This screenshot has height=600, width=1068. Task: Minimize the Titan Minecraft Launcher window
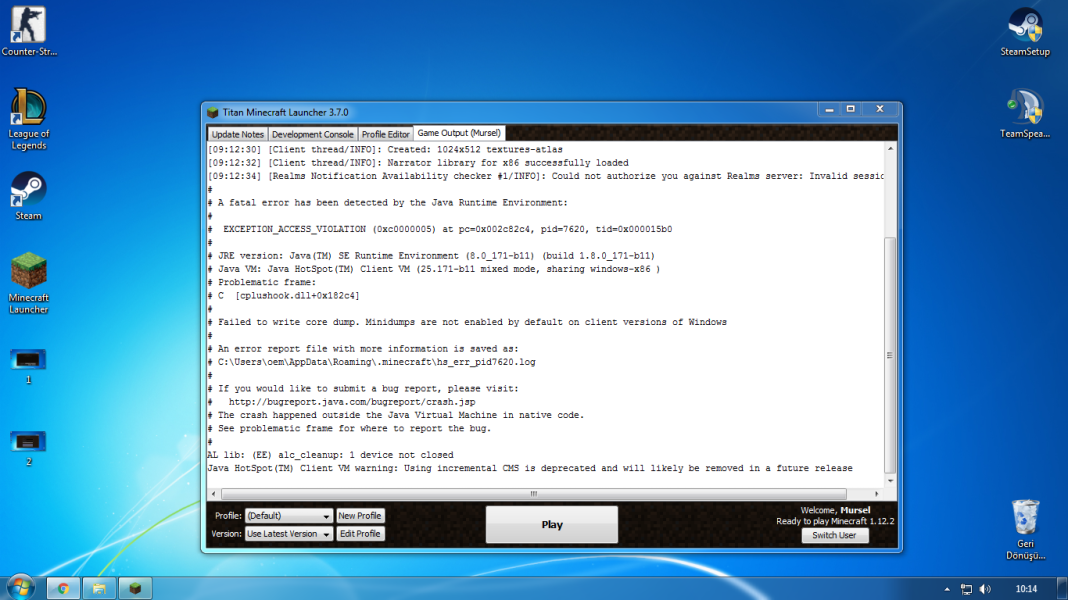click(829, 109)
